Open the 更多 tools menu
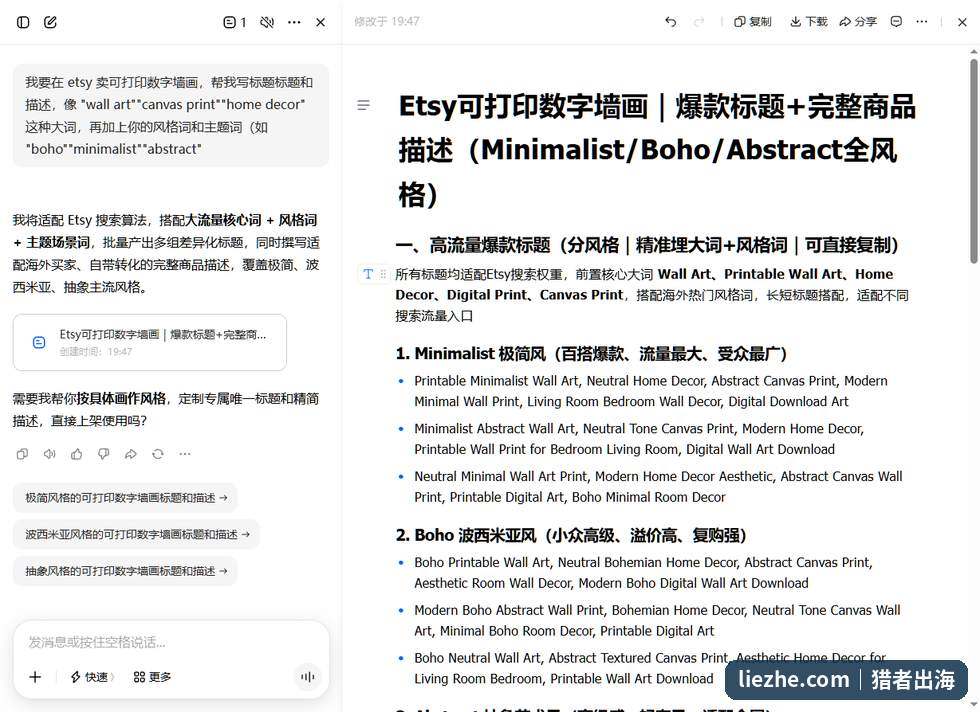 click(x=152, y=677)
